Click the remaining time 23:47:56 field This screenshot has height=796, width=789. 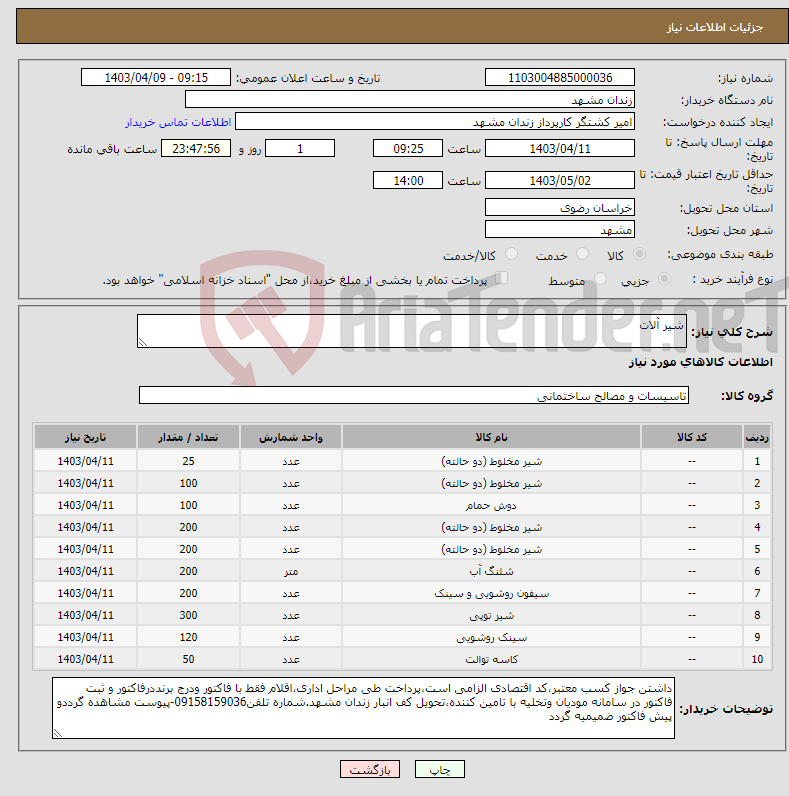click(196, 148)
